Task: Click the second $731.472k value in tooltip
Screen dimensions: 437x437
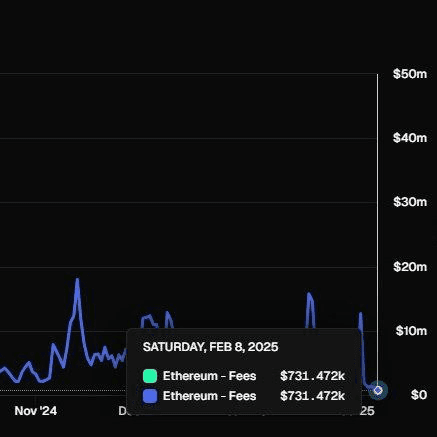Action: (312, 396)
